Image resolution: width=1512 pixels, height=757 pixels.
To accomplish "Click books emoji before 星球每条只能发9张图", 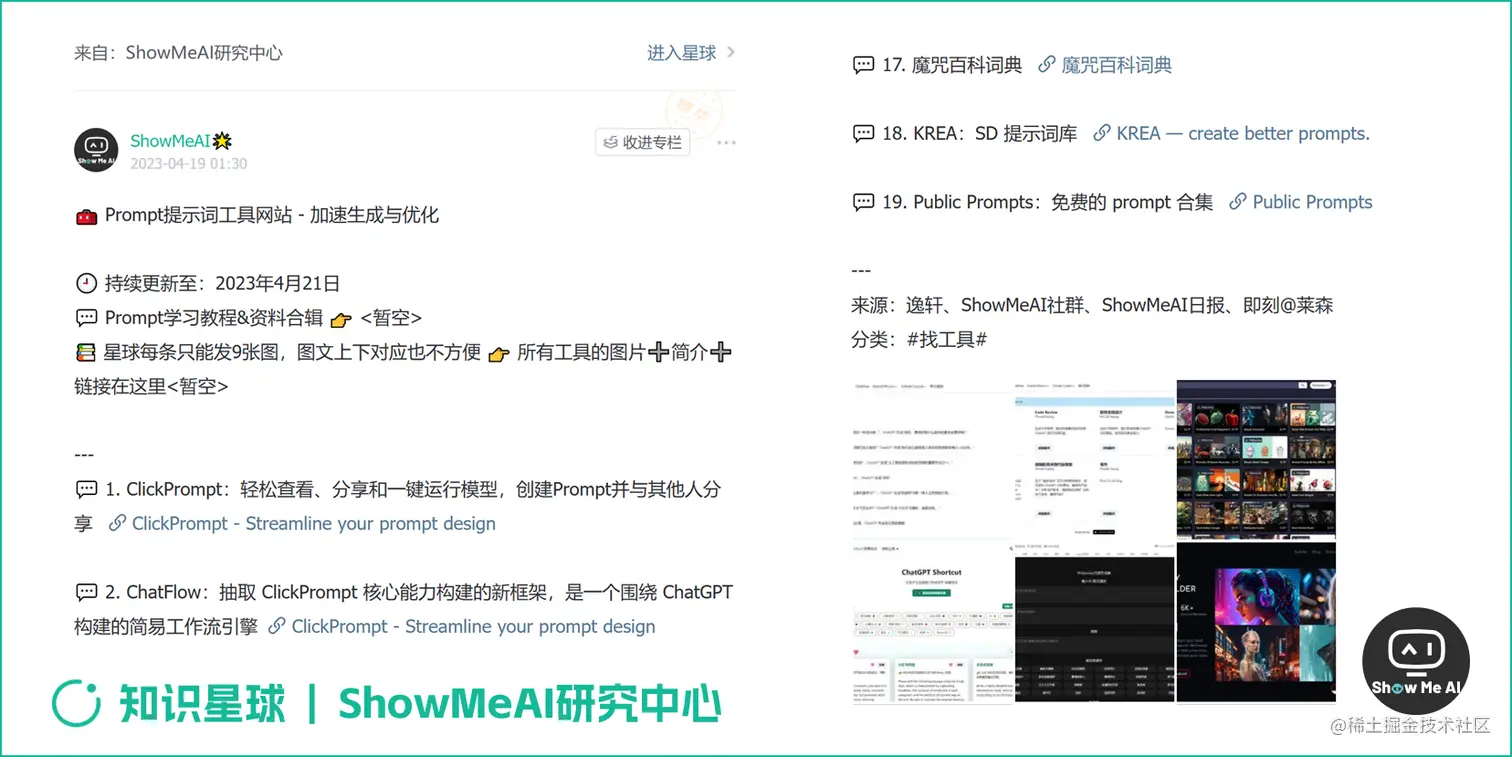I will point(86,352).
